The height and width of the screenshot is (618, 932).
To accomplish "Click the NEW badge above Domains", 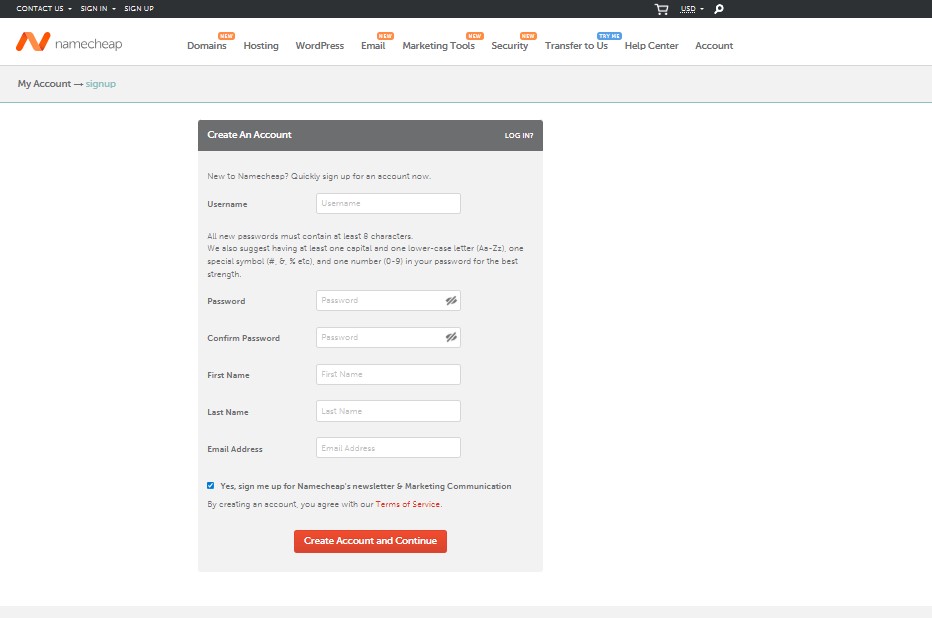I will pos(226,36).
